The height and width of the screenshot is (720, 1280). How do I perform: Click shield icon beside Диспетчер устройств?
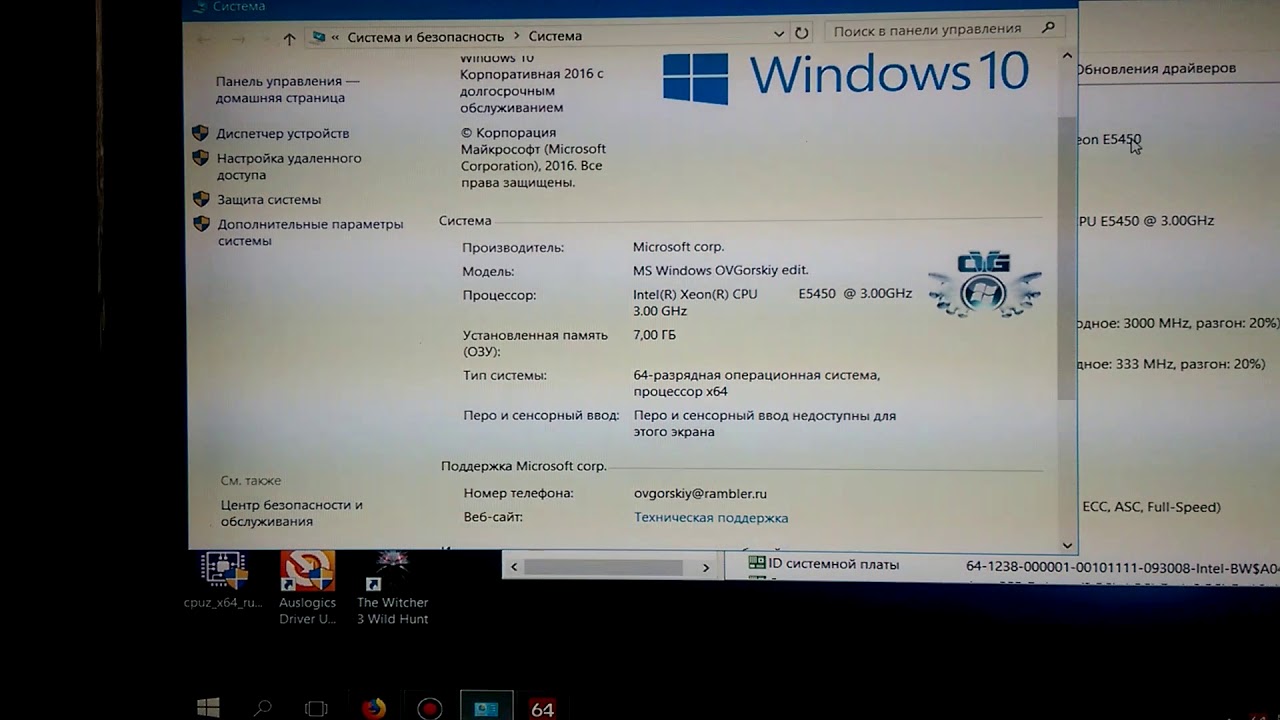[200, 133]
